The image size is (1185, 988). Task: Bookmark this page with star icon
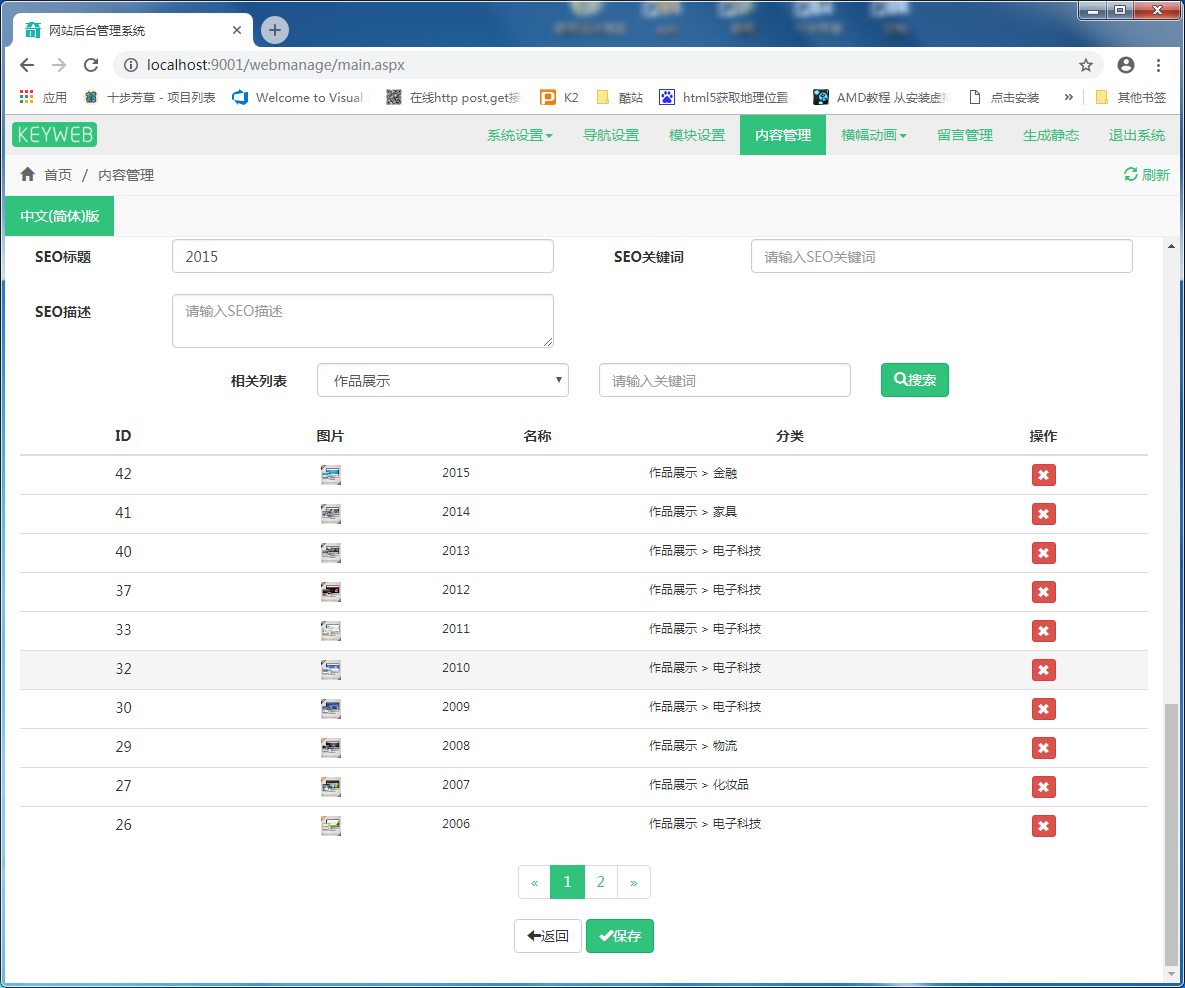(x=1085, y=65)
